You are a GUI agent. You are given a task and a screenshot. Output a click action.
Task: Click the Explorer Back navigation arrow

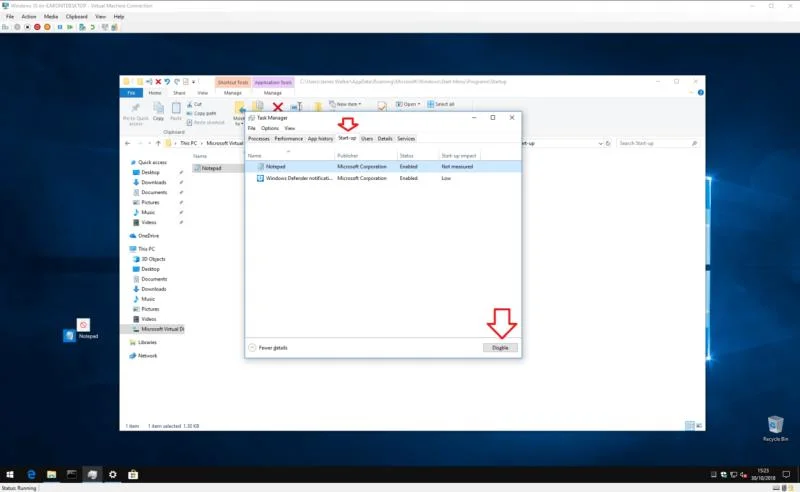tap(128, 143)
